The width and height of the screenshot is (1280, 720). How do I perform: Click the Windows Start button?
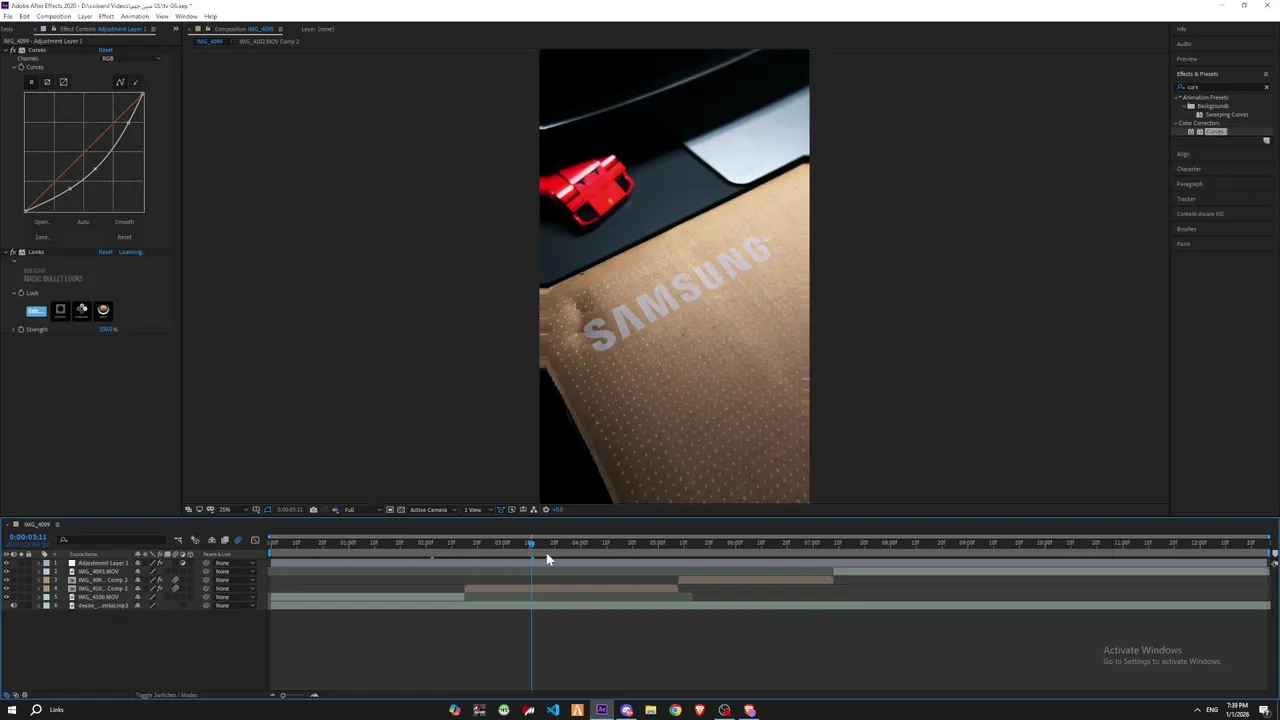pyautogui.click(x=12, y=710)
